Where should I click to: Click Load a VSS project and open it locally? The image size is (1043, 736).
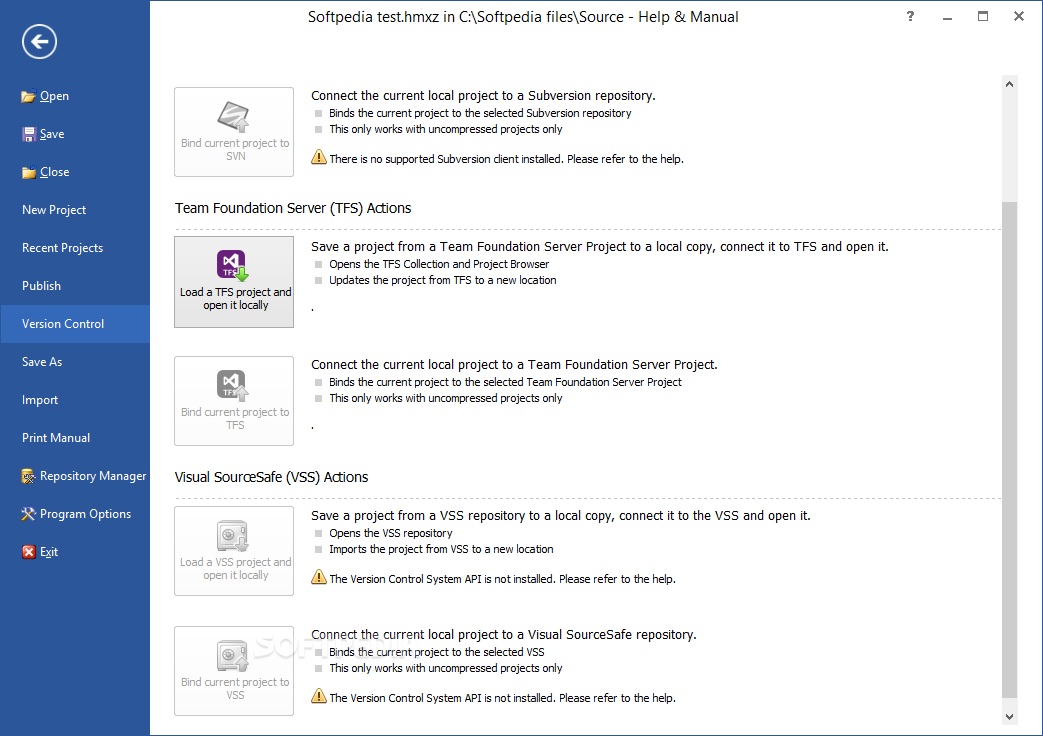(234, 551)
